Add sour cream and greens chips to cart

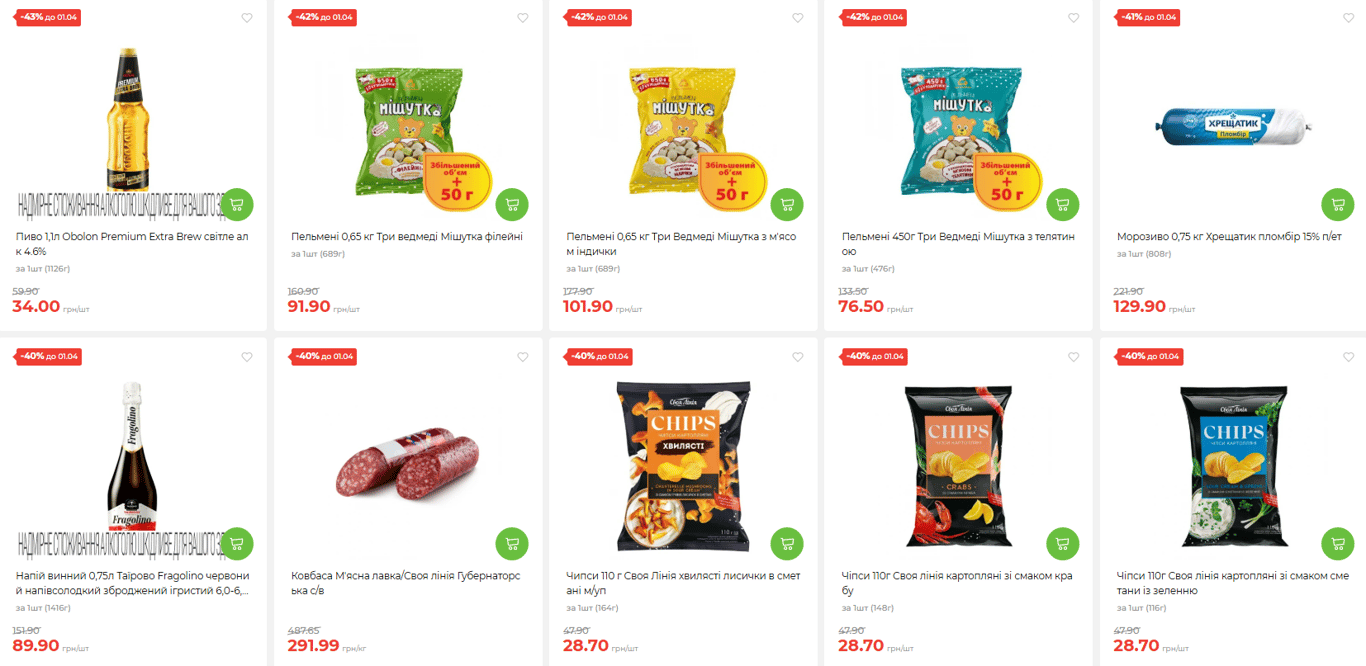(1338, 543)
